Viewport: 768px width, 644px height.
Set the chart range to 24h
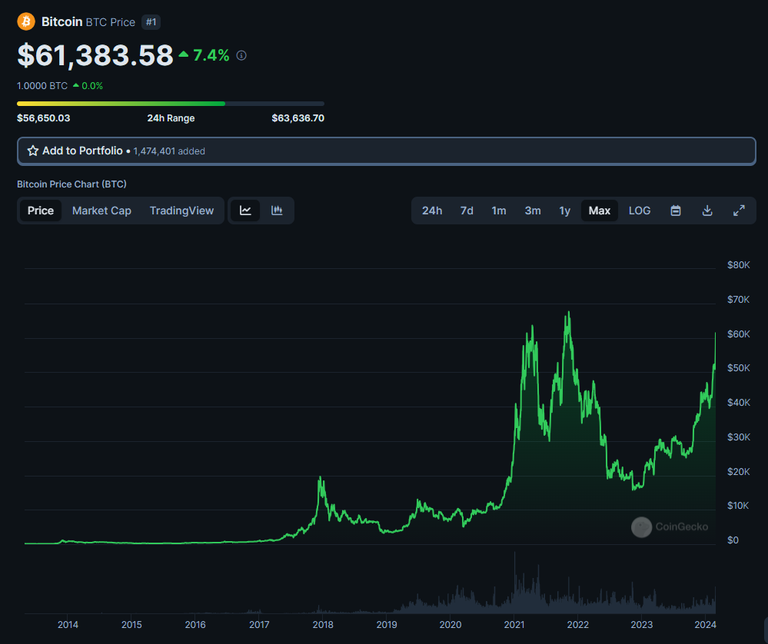(x=432, y=211)
